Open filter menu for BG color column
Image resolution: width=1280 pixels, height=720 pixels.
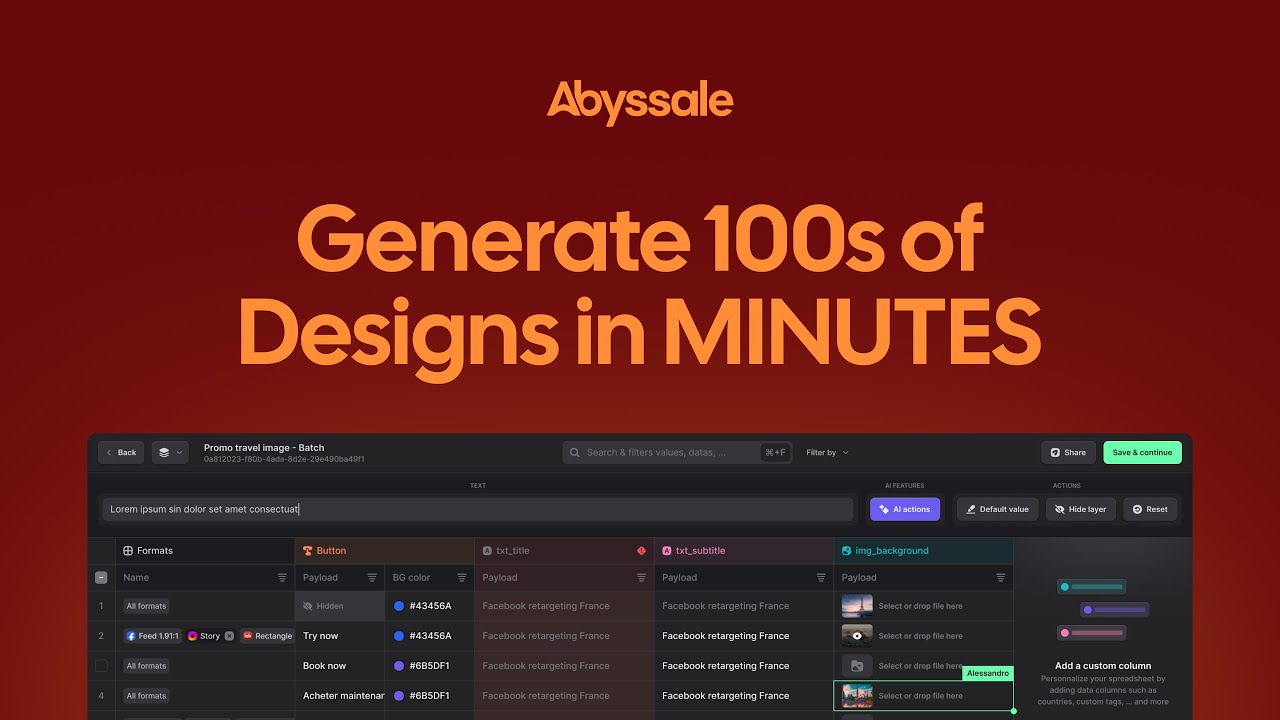[x=462, y=578]
